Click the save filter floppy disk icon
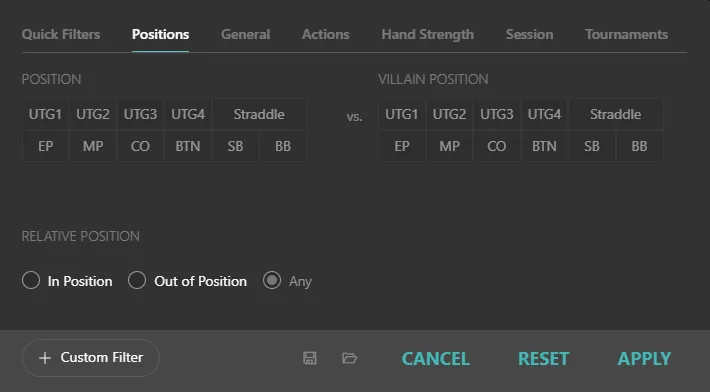 pos(310,358)
